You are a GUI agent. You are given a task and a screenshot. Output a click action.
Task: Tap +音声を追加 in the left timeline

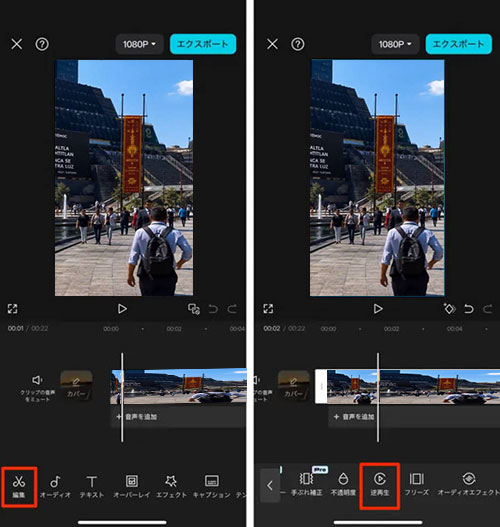point(137,417)
